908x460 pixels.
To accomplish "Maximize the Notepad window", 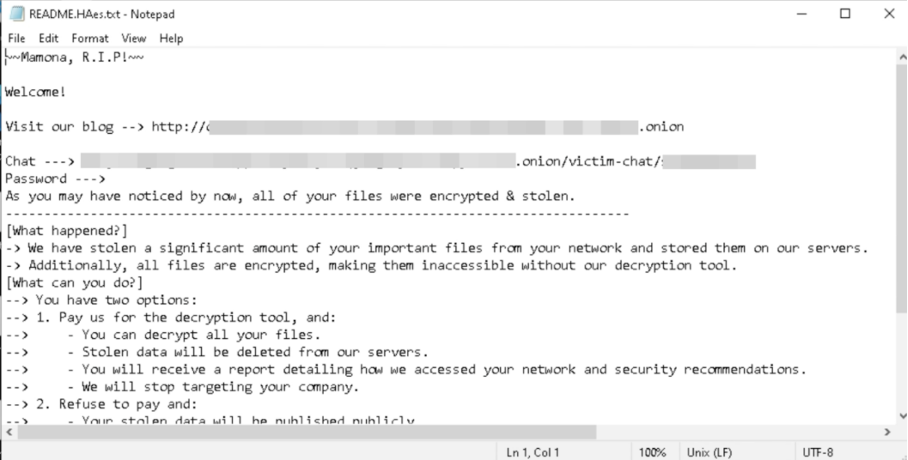I will point(845,14).
